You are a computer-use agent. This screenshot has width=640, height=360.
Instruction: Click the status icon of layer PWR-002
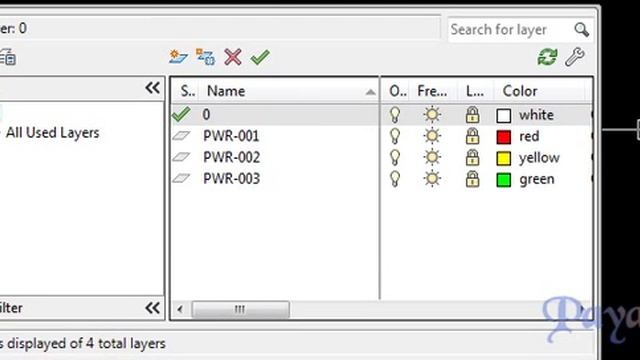pos(181,157)
